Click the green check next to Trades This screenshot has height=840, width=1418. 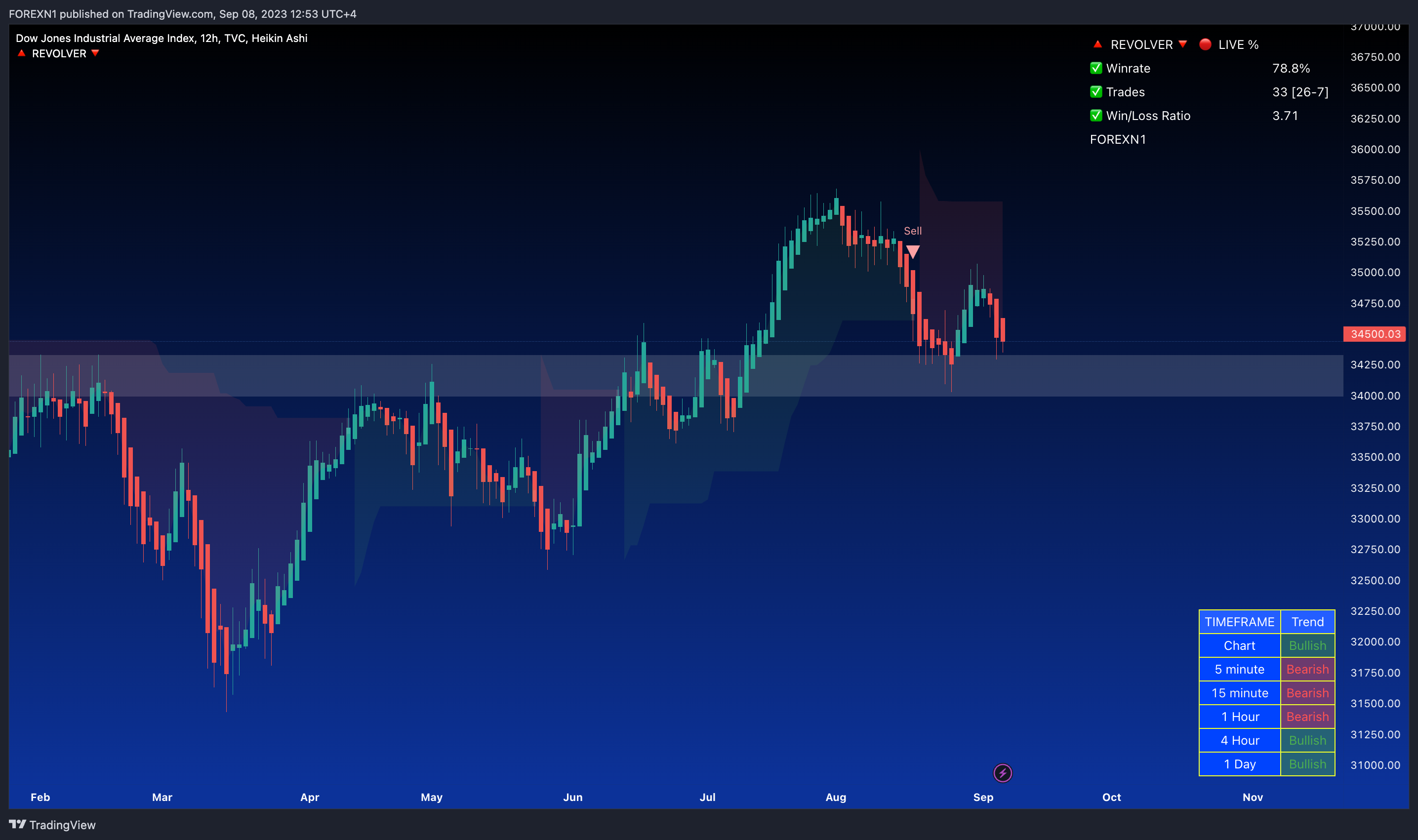1096,92
